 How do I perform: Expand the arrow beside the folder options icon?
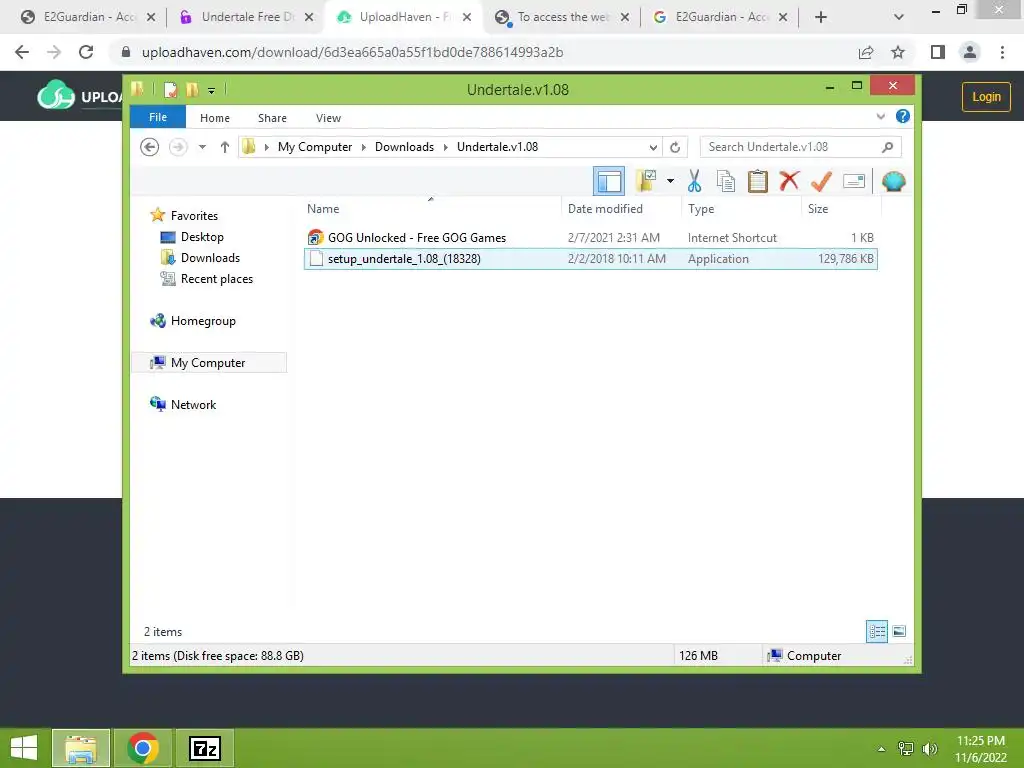670,181
